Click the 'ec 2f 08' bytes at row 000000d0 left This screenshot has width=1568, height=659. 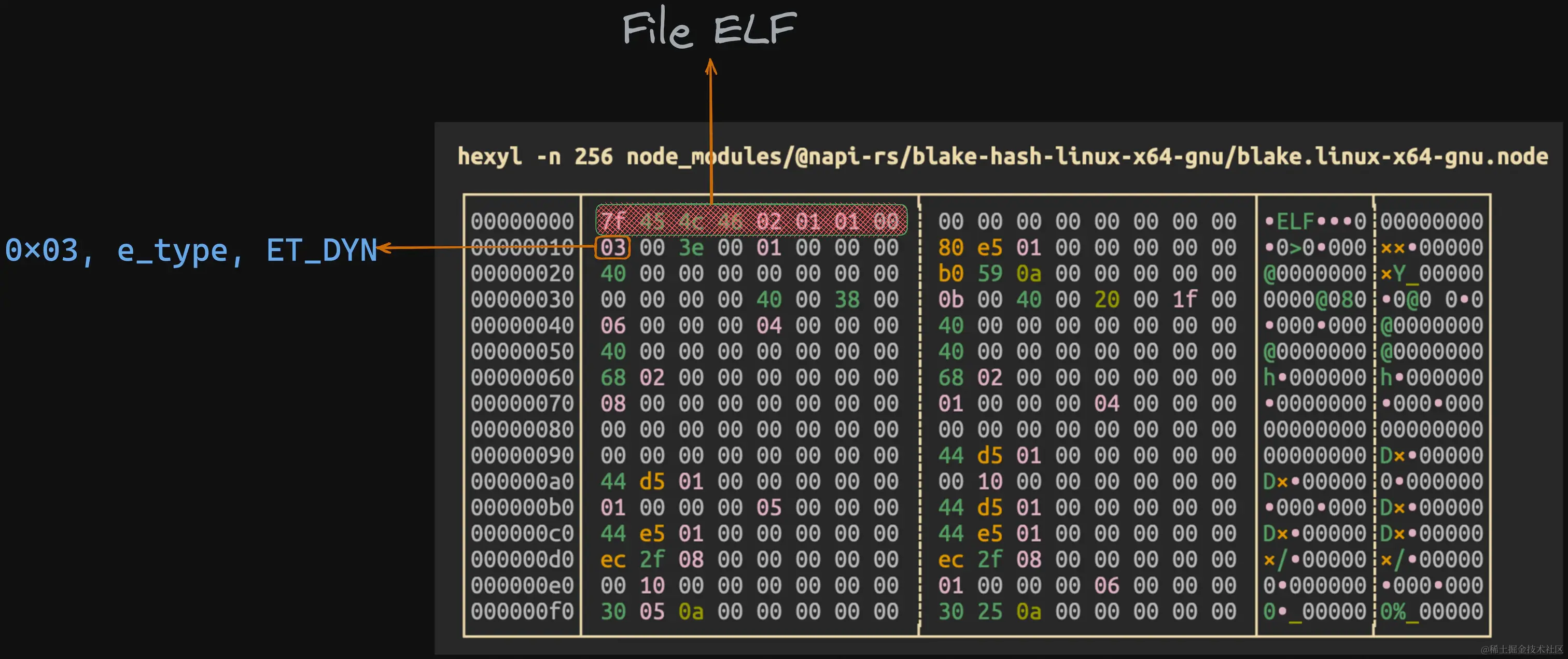pos(651,559)
